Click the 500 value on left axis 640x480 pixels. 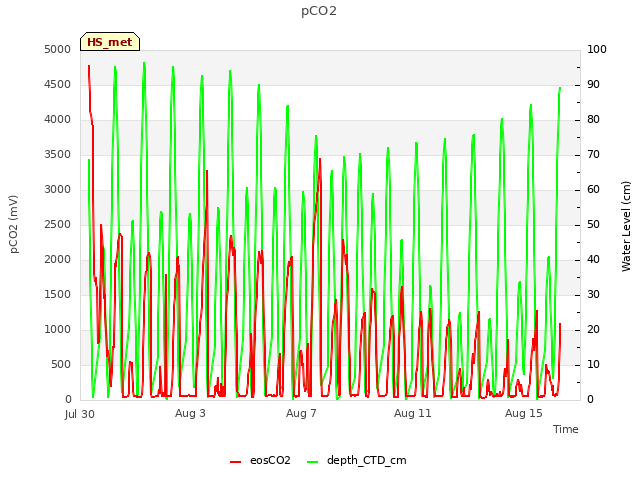click(61, 364)
